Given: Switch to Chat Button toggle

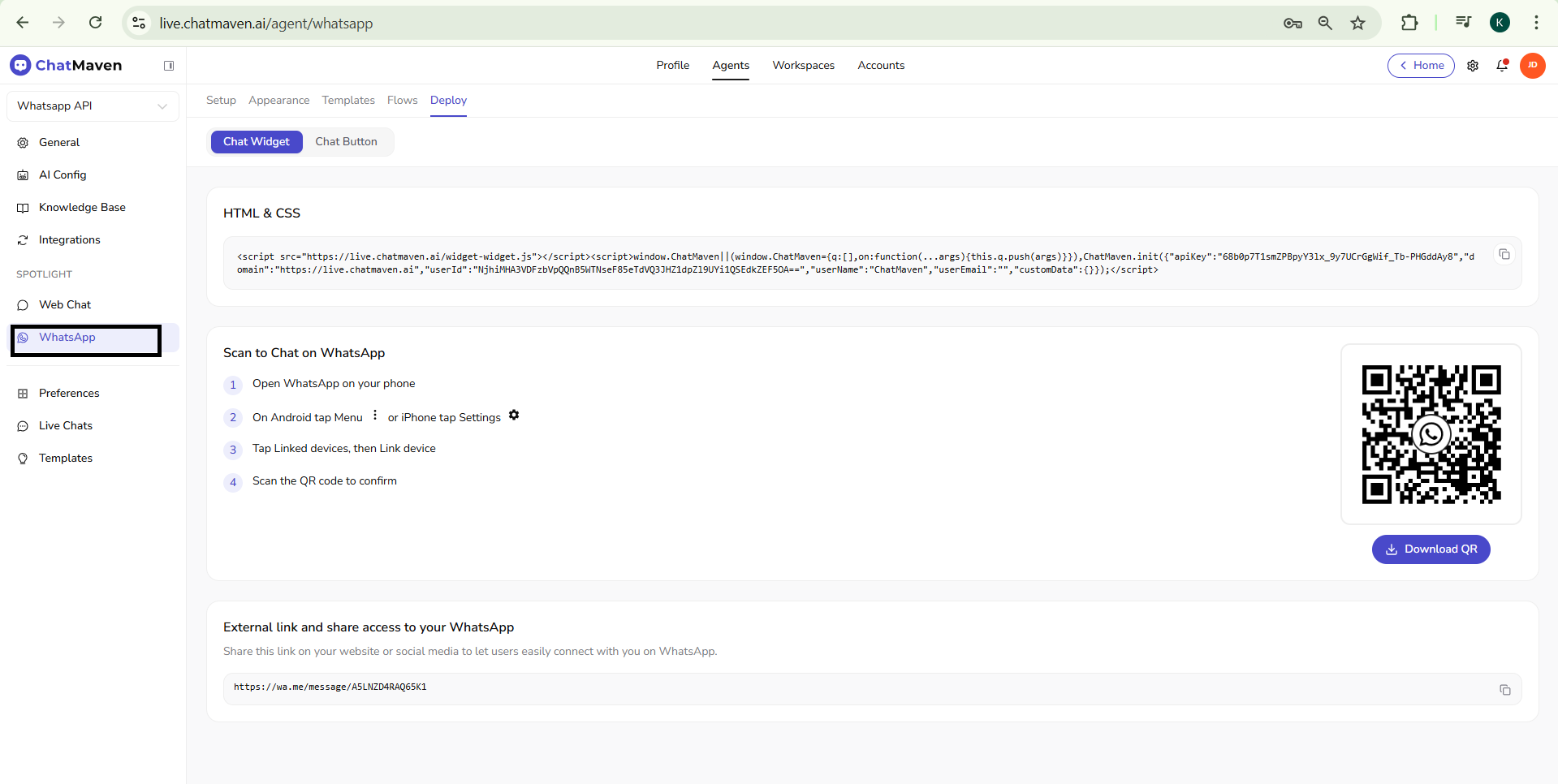Looking at the screenshot, I should [x=346, y=142].
